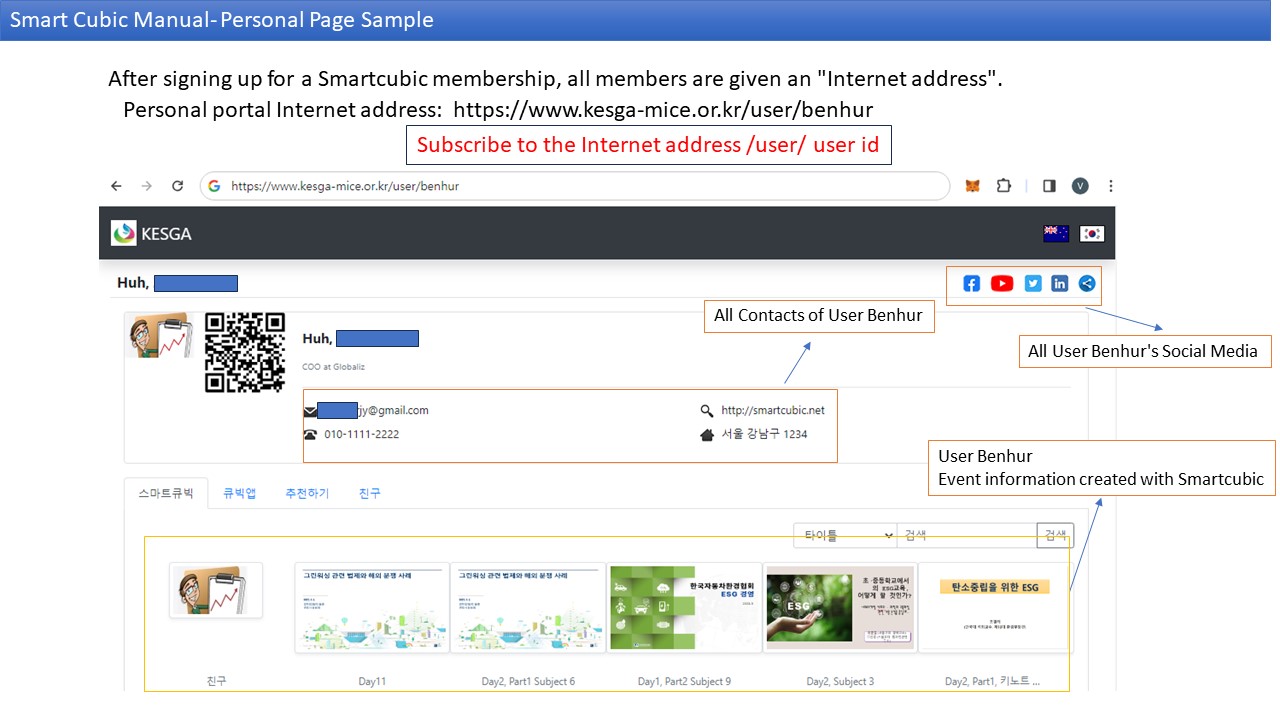Open the Chrome three-dot menu
This screenshot has height=720, width=1280.
pos(1110,186)
